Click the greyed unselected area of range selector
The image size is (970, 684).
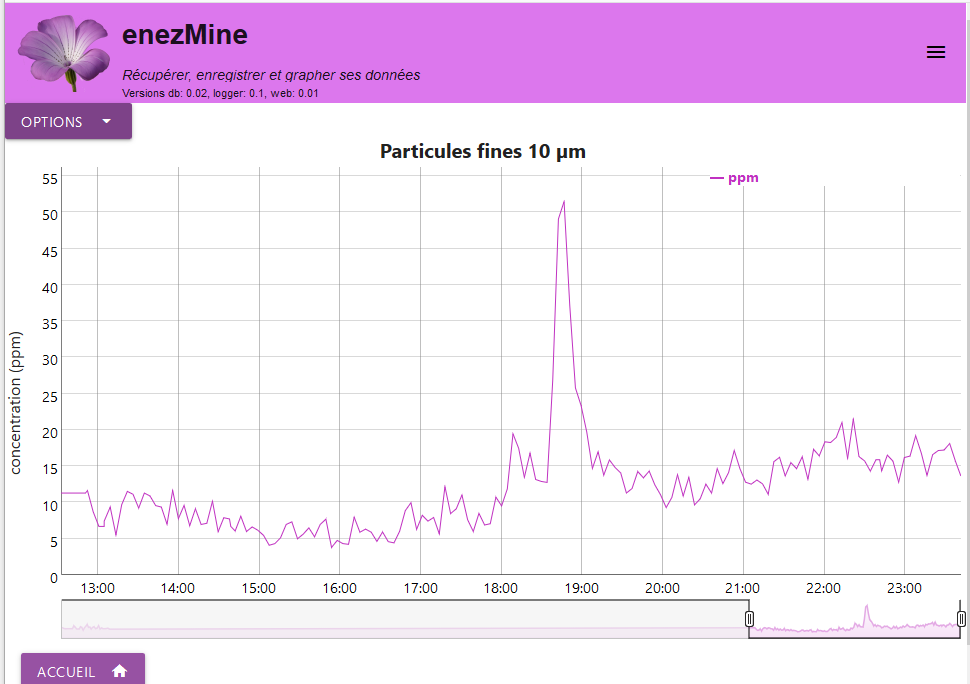400,619
